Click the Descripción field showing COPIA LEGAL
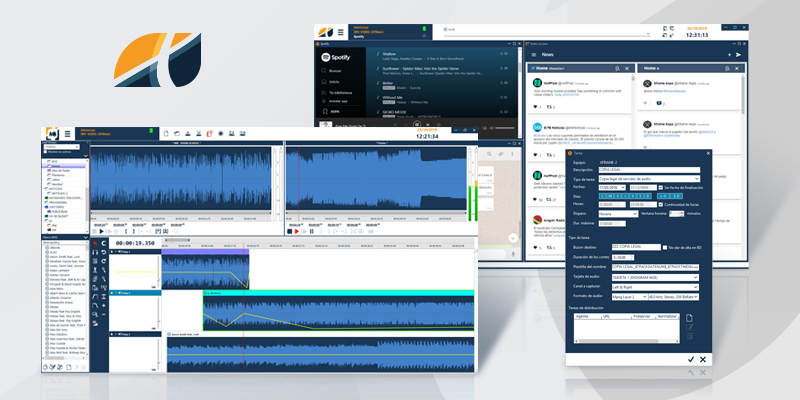The image size is (800, 400). tap(649, 170)
